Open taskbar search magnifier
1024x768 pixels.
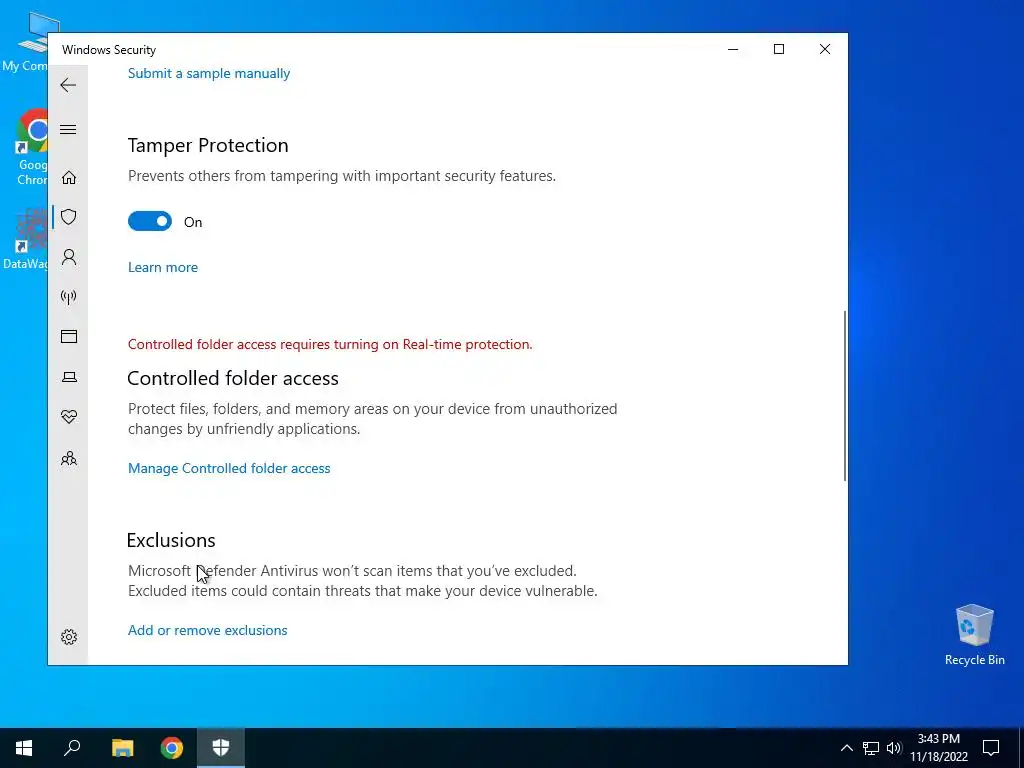72,748
